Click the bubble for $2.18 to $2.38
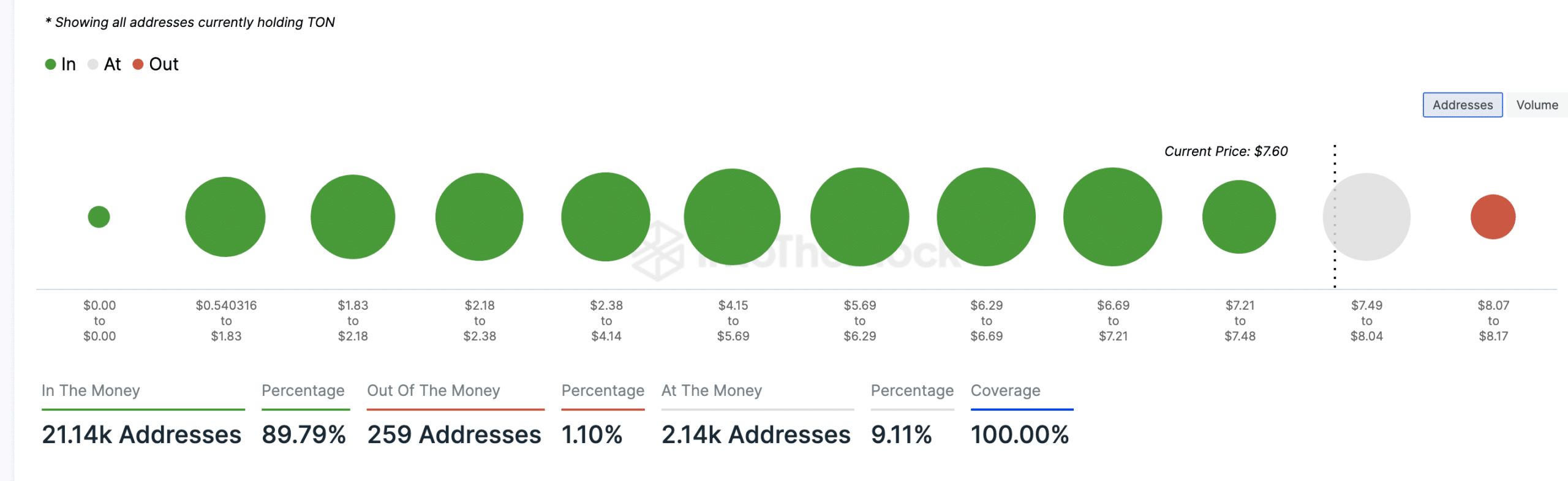Image resolution: width=1568 pixels, height=481 pixels. (480, 217)
